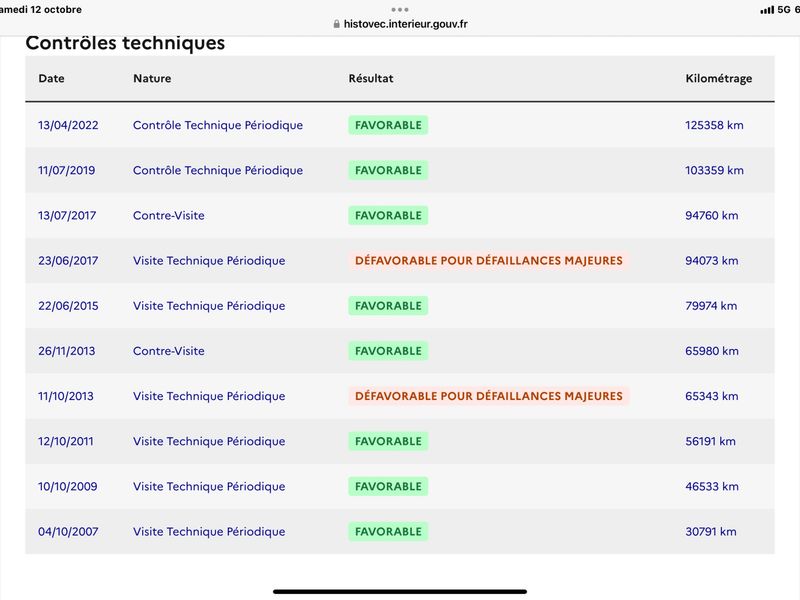Select the 30791 km mileage value

pyautogui.click(x=711, y=532)
